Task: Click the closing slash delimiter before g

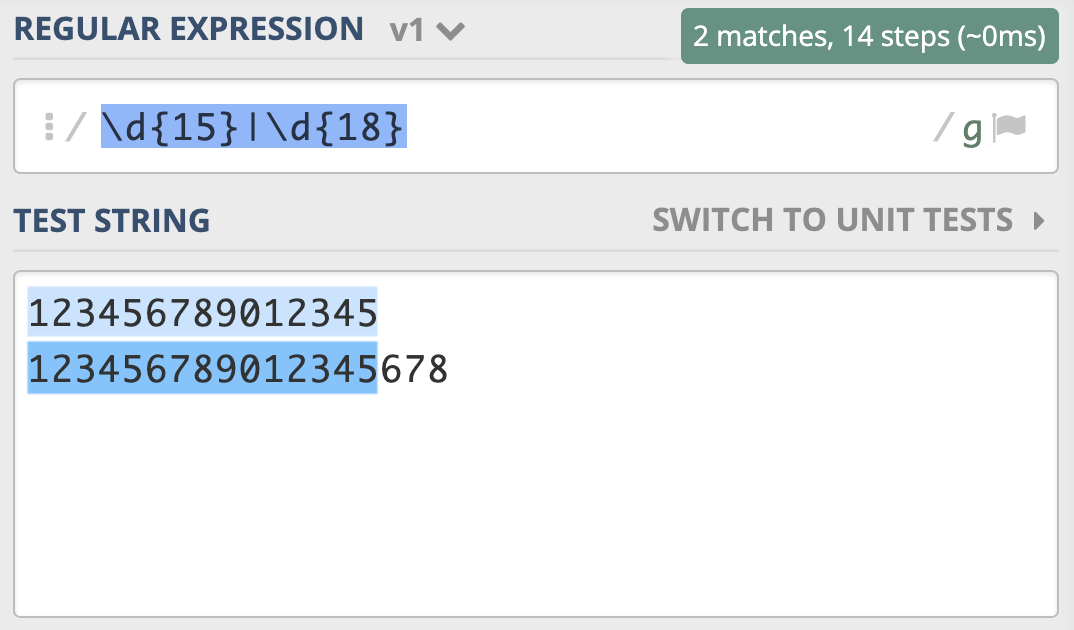Action: tap(943, 128)
